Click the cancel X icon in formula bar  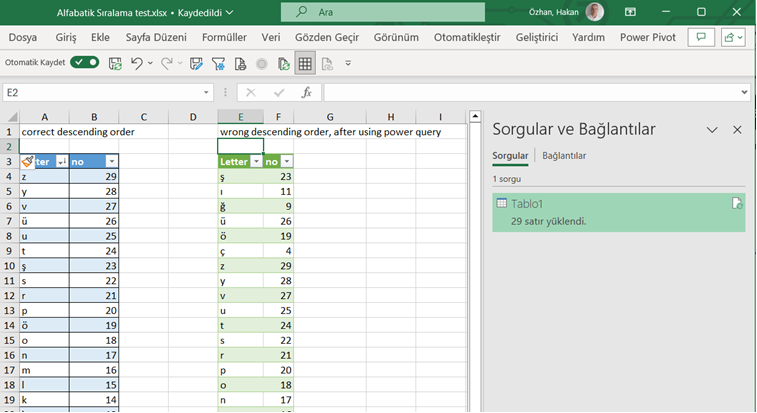tap(251, 92)
